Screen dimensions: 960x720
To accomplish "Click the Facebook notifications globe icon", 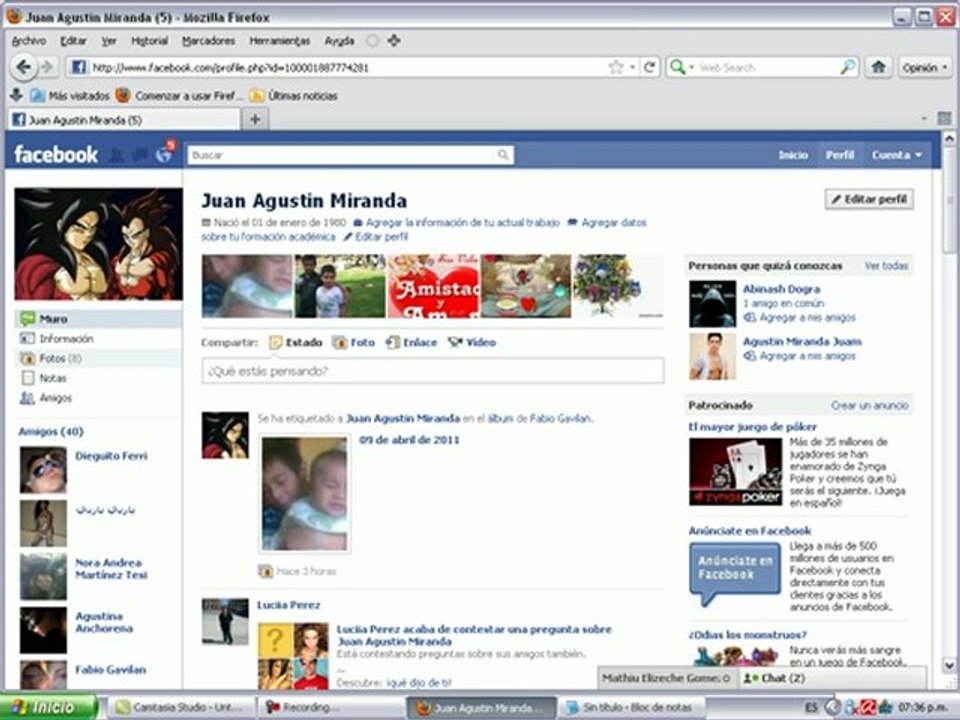I will click(163, 155).
